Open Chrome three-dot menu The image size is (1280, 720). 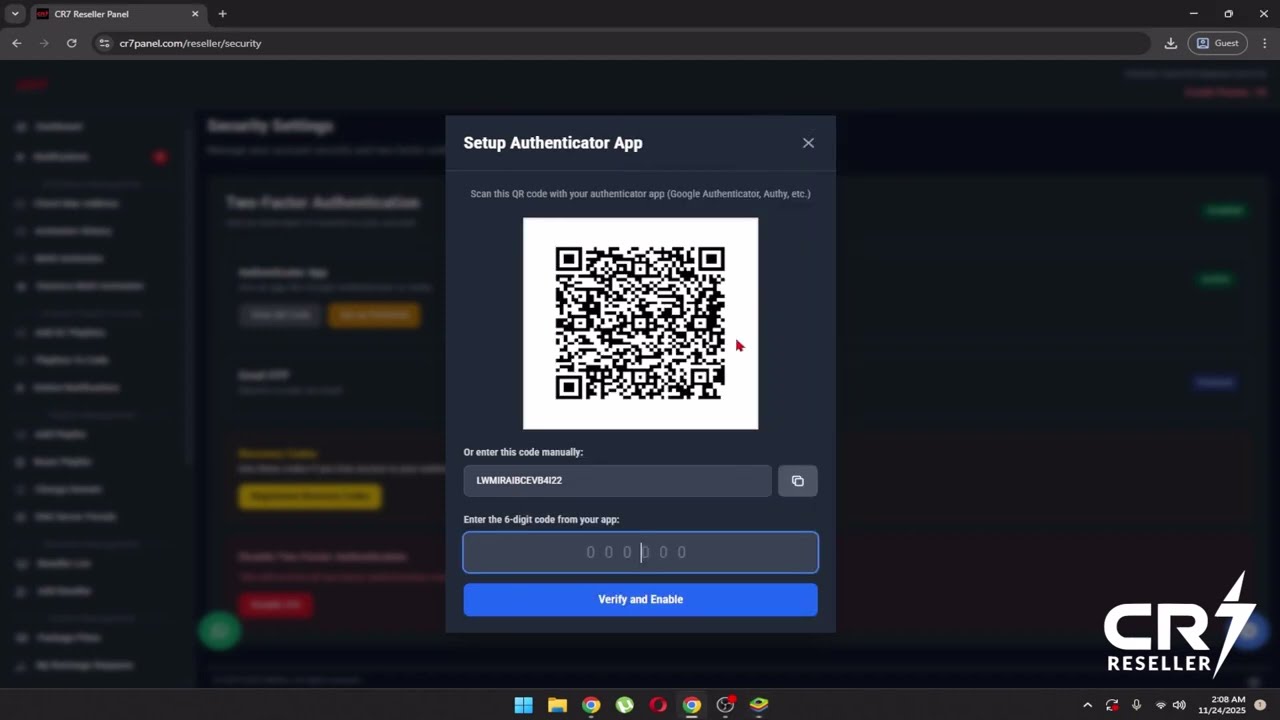coord(1264,43)
